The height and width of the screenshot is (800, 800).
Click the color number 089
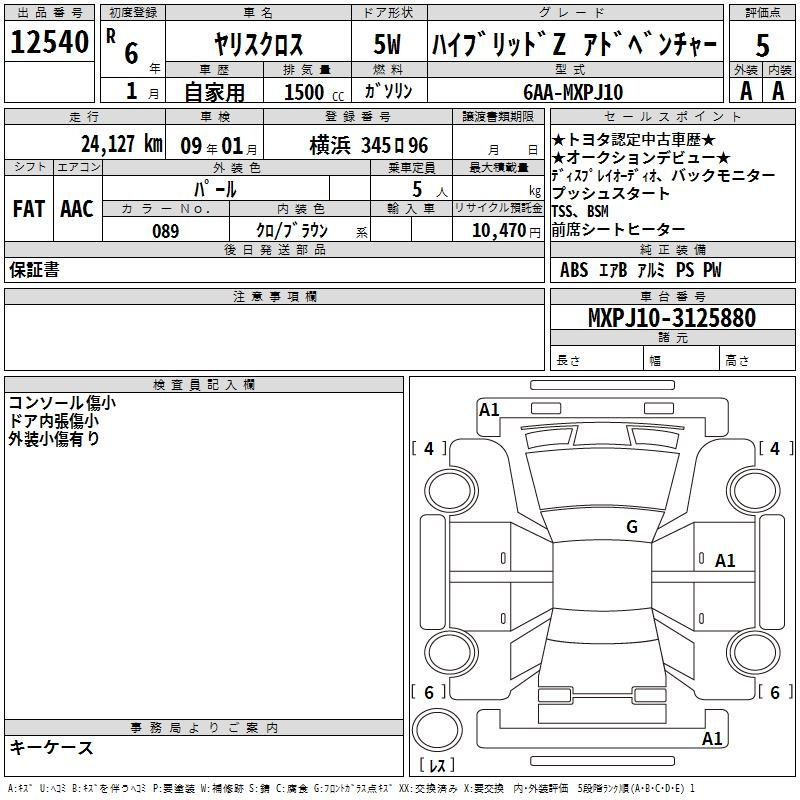click(166, 231)
